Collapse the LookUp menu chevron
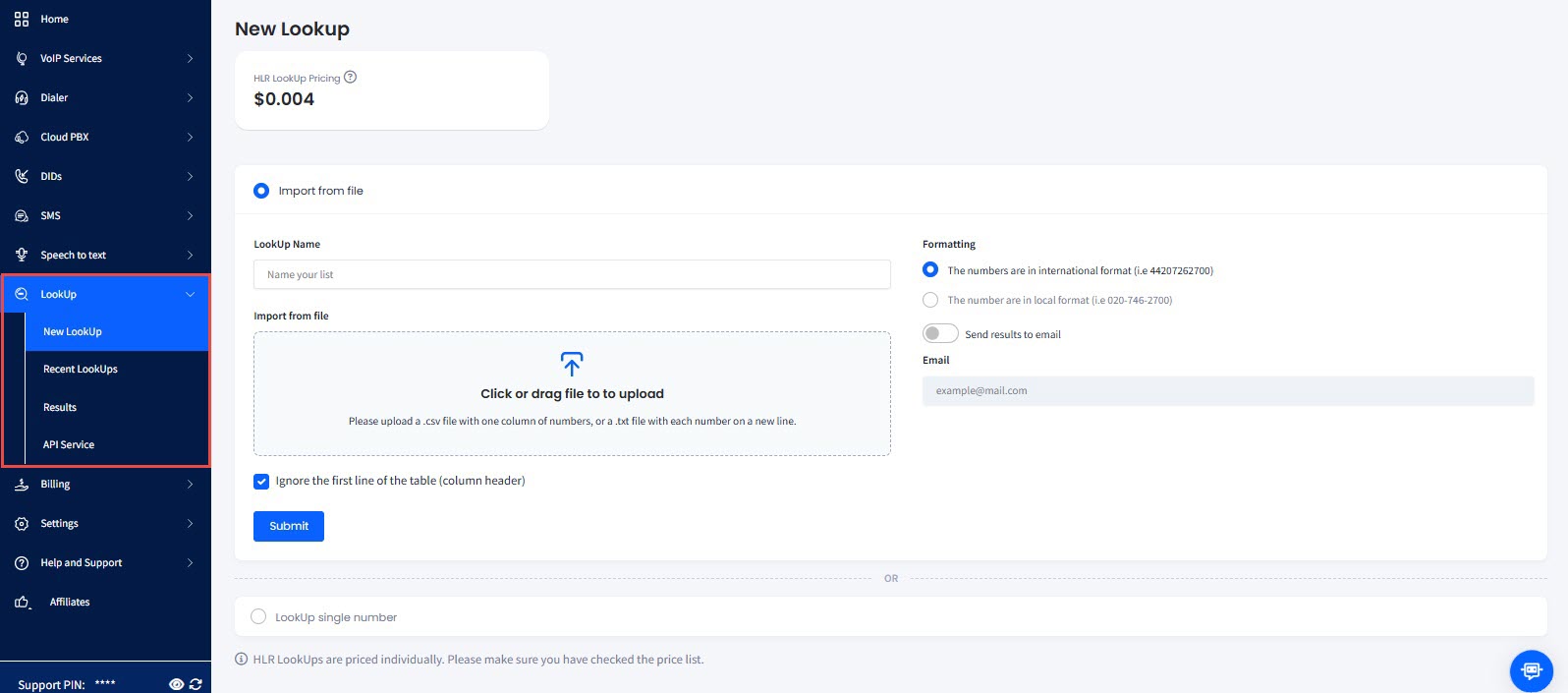Viewport: 1568px width, 693px height. tap(190, 294)
